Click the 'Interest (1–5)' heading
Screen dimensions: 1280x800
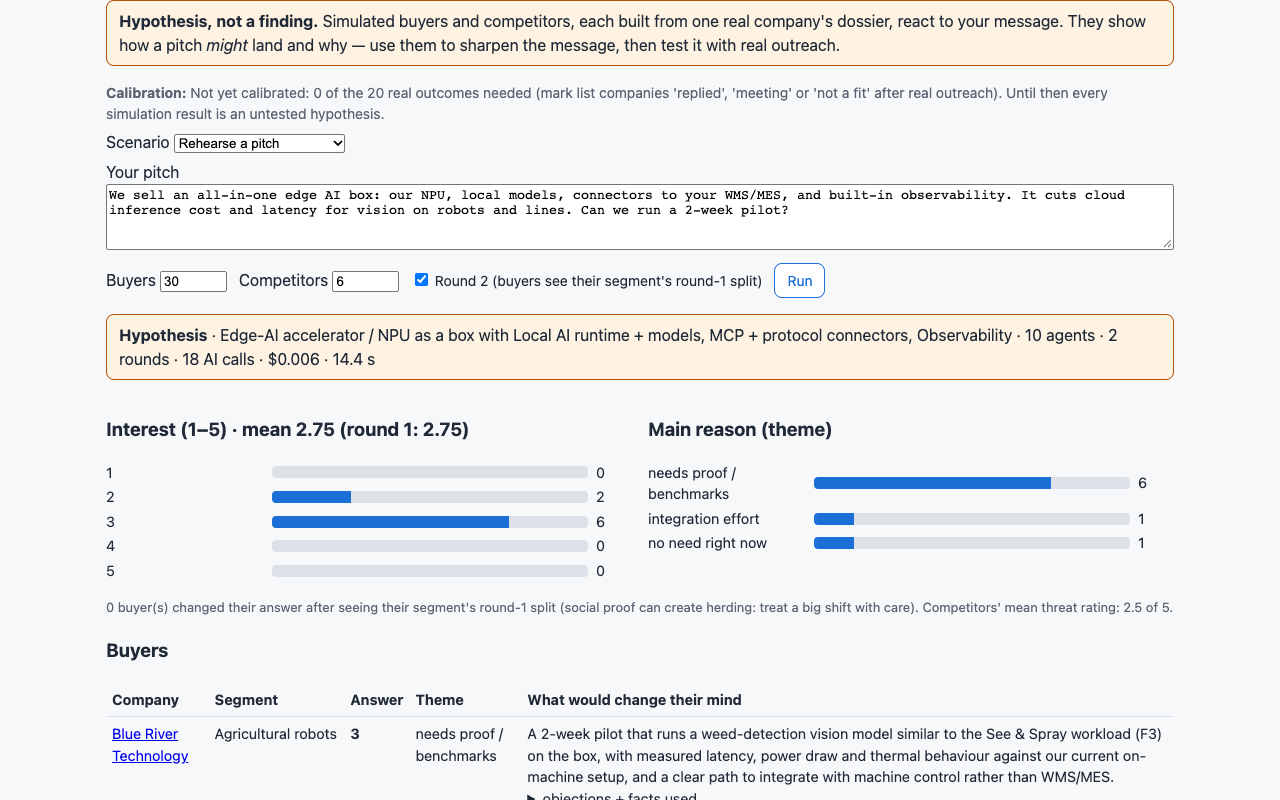287,430
